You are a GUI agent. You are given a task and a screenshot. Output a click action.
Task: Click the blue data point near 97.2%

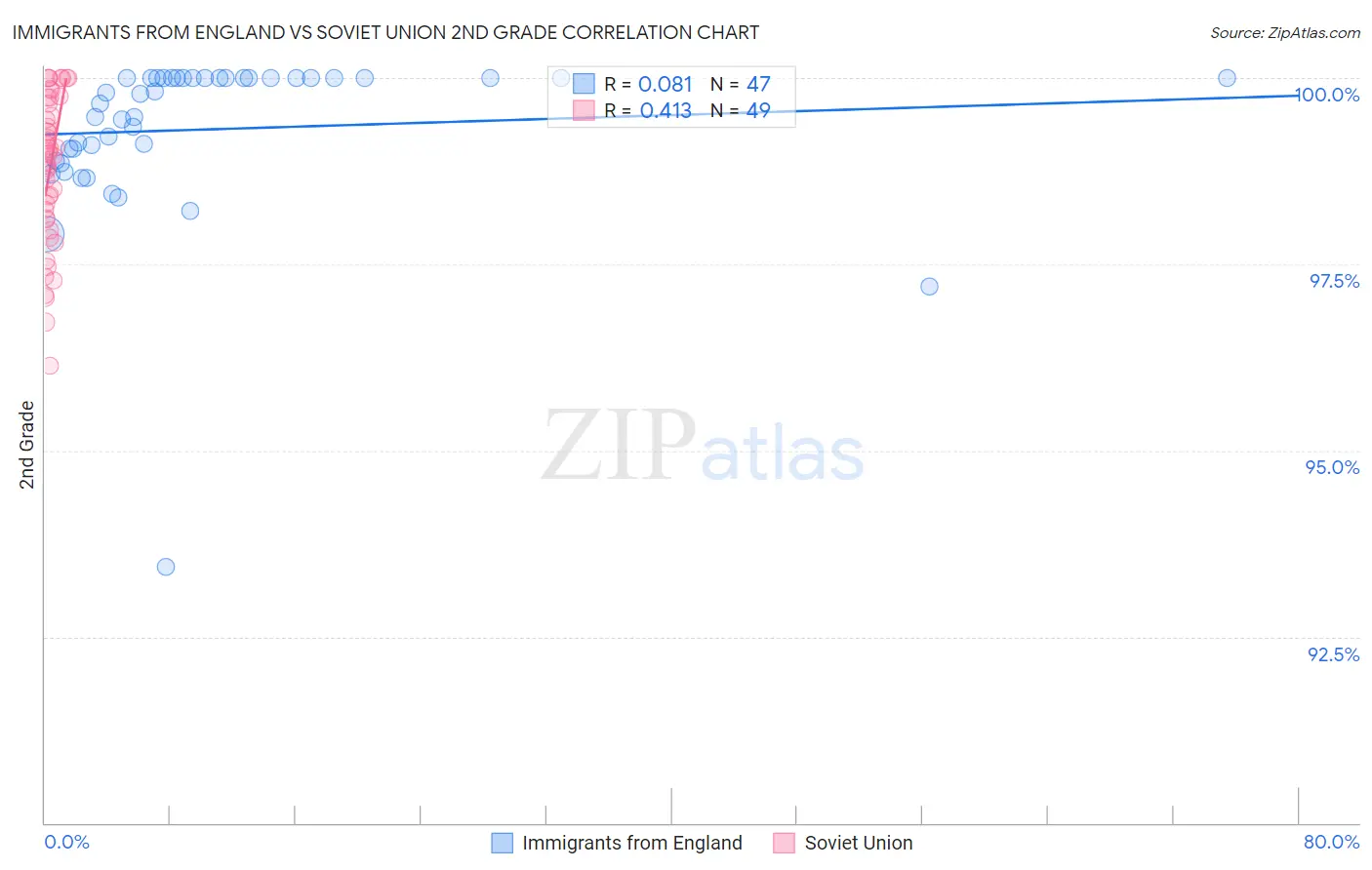pos(929,286)
